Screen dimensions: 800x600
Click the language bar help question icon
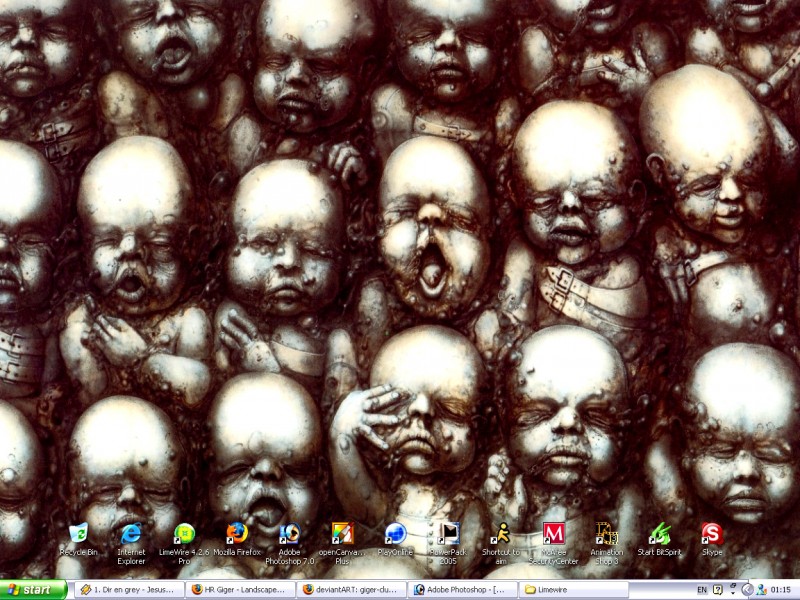pyautogui.click(x=717, y=590)
